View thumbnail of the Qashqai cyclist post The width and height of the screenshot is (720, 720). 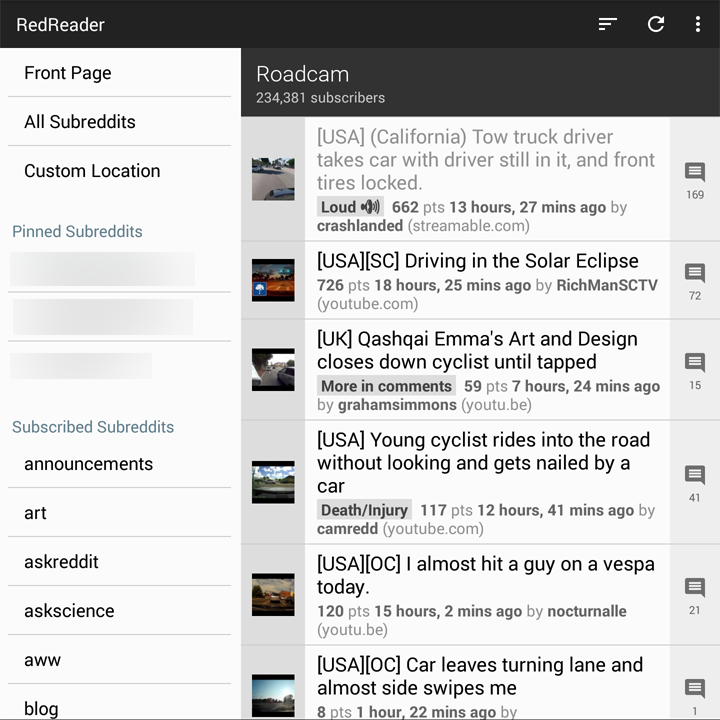(x=273, y=370)
